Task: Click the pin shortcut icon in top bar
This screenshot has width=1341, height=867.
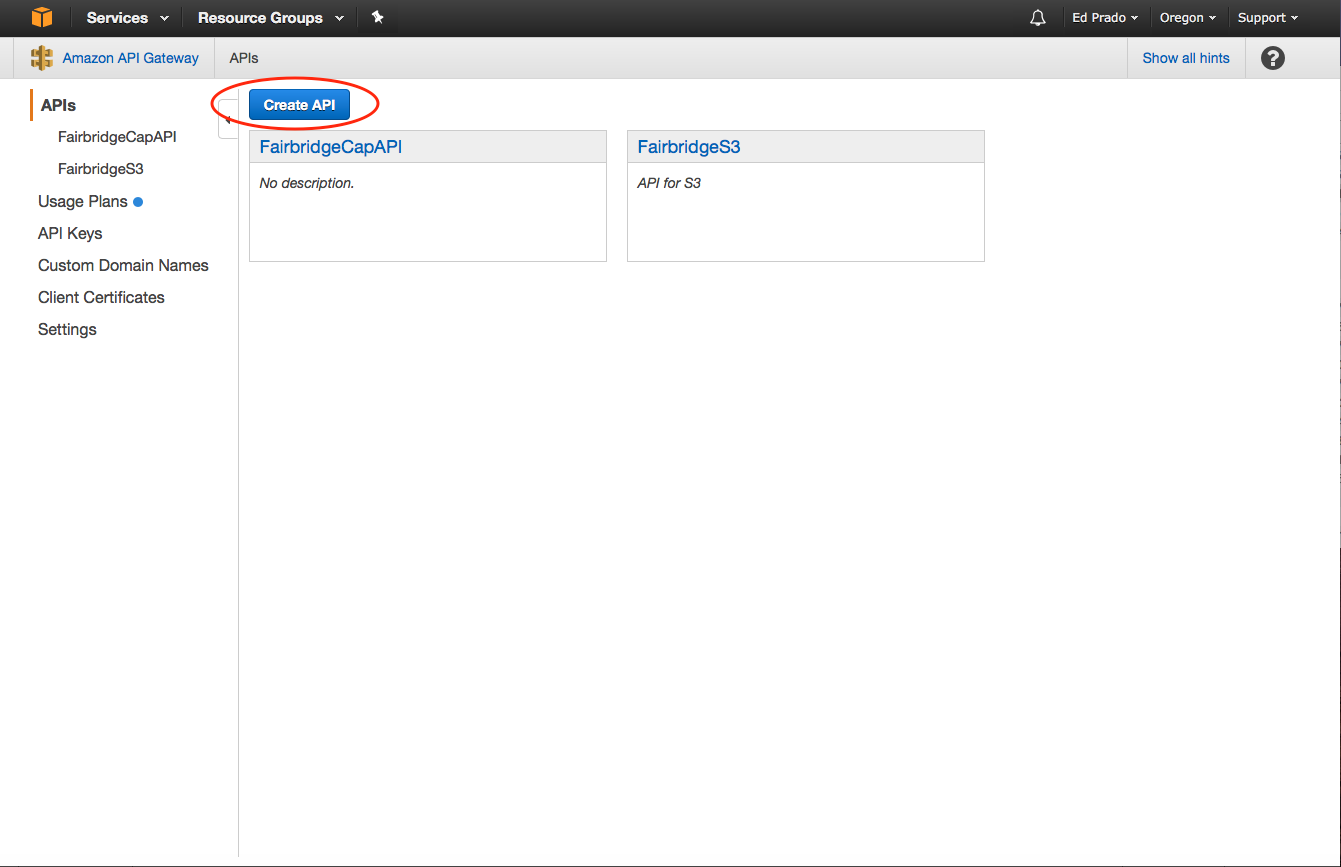Action: coord(377,18)
